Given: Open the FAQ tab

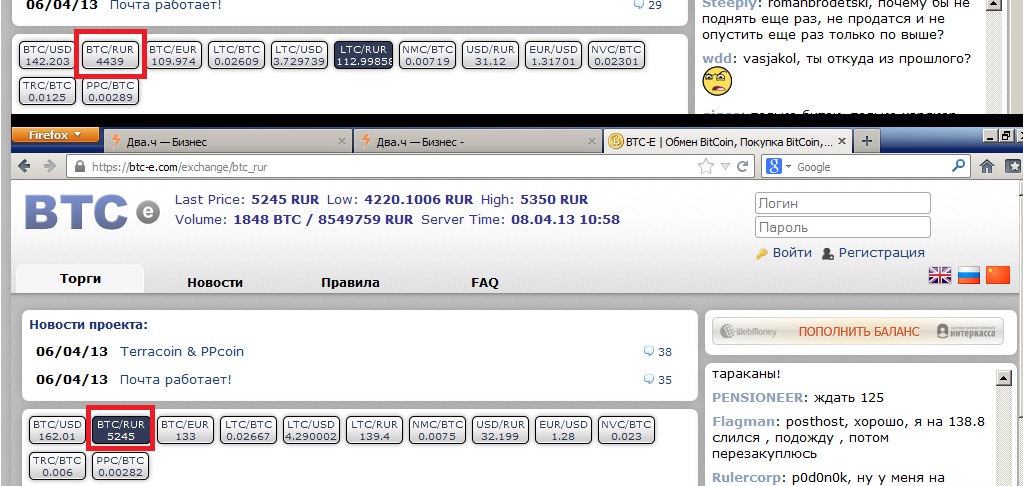Looking at the screenshot, I should 485,282.
